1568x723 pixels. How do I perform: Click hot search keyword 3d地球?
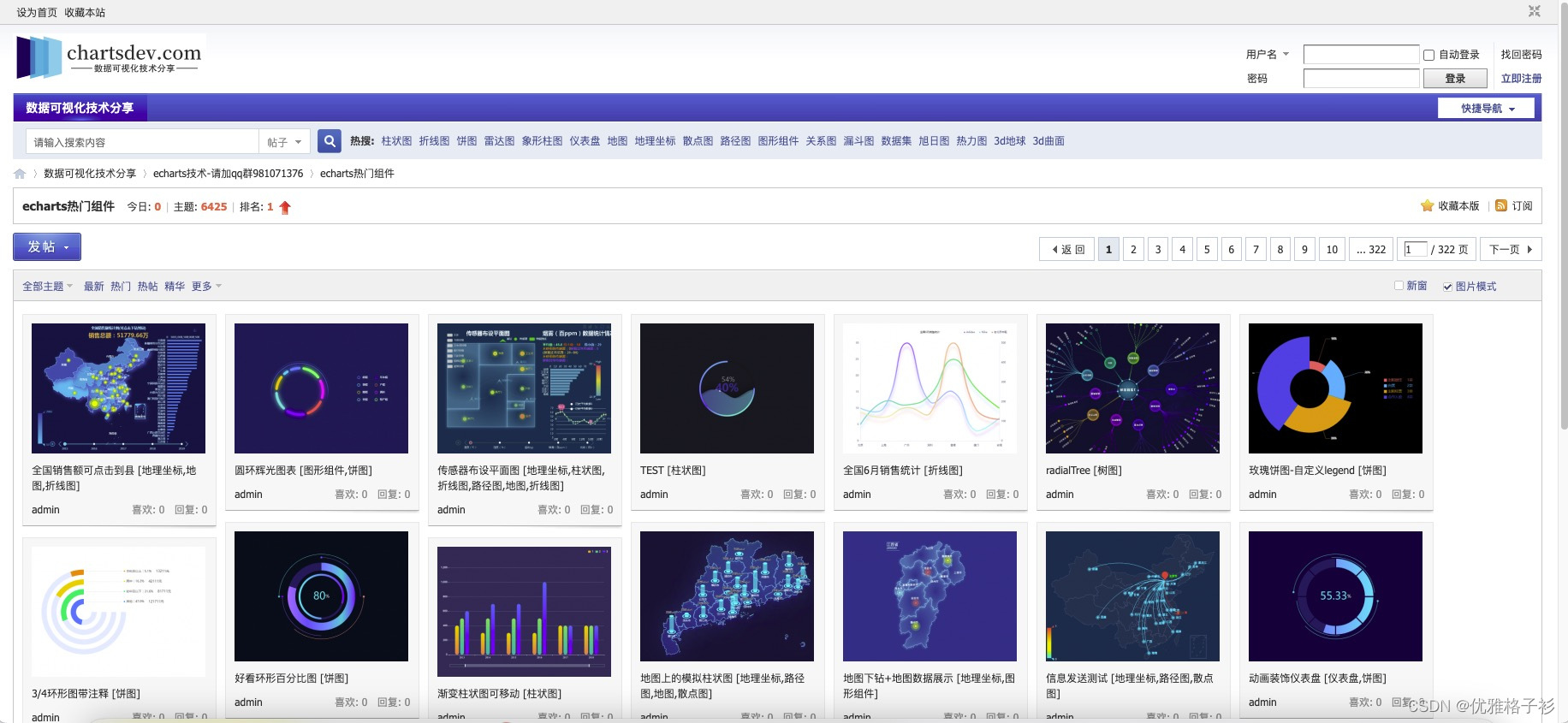tap(1009, 141)
